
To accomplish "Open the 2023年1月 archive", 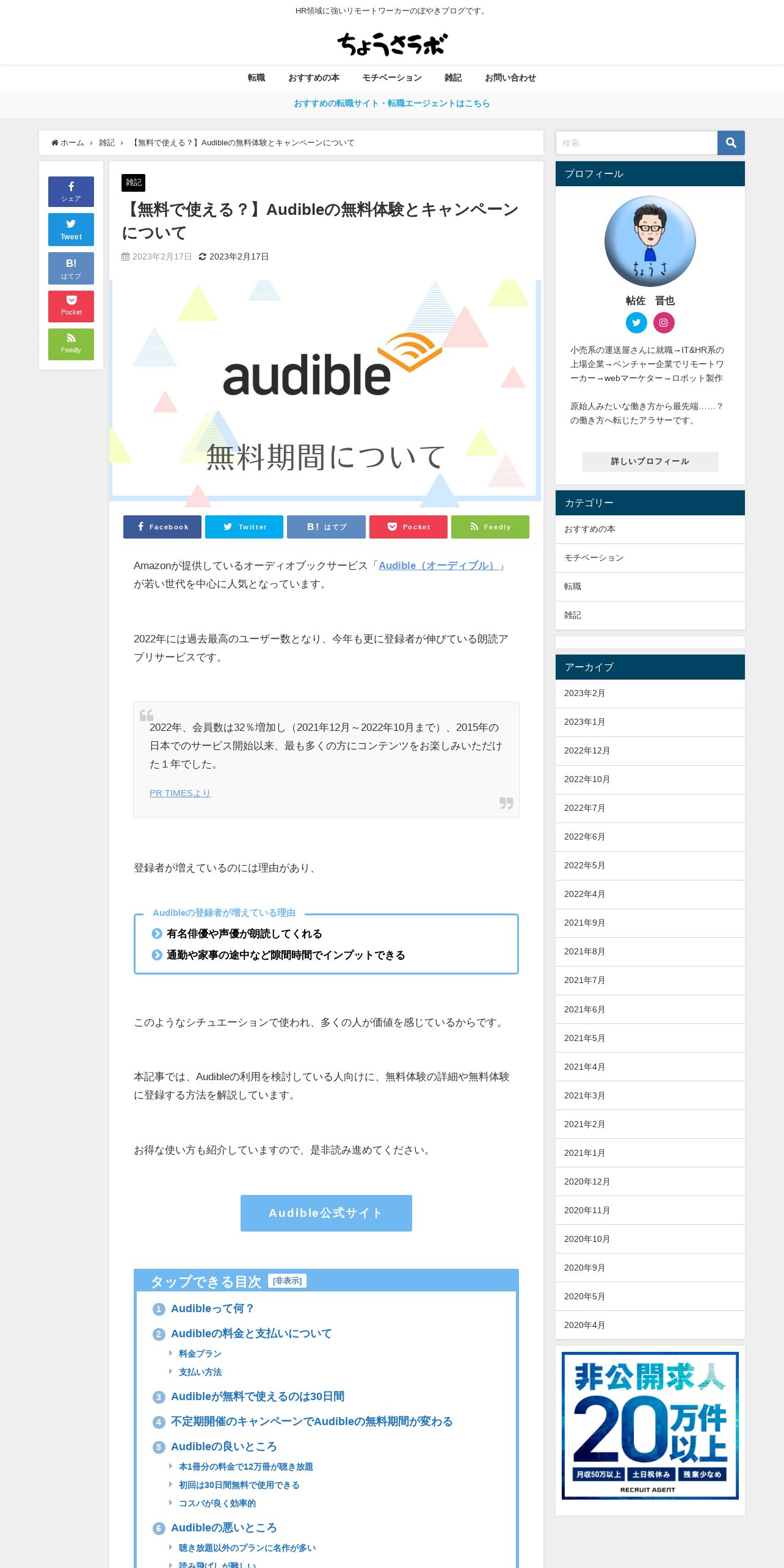I will tap(650, 722).
